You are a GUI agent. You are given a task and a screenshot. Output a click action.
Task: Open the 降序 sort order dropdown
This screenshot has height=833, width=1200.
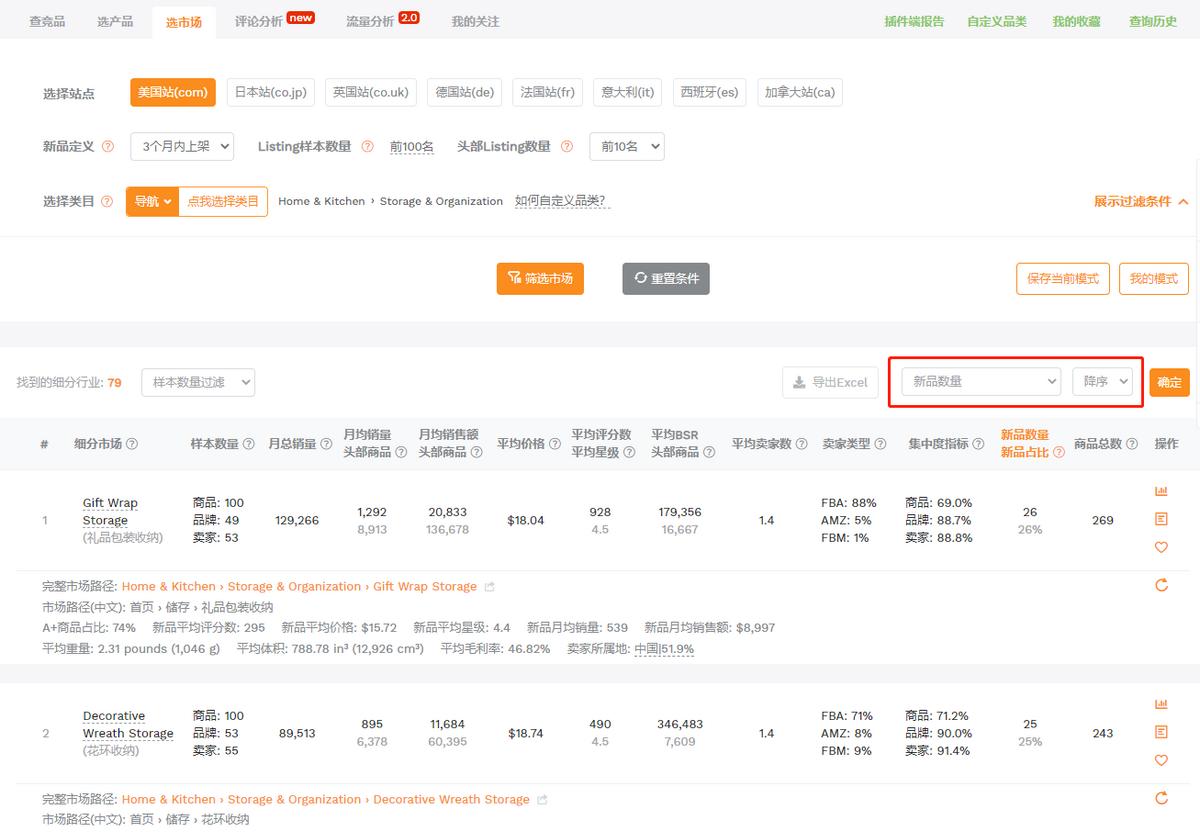click(1102, 381)
